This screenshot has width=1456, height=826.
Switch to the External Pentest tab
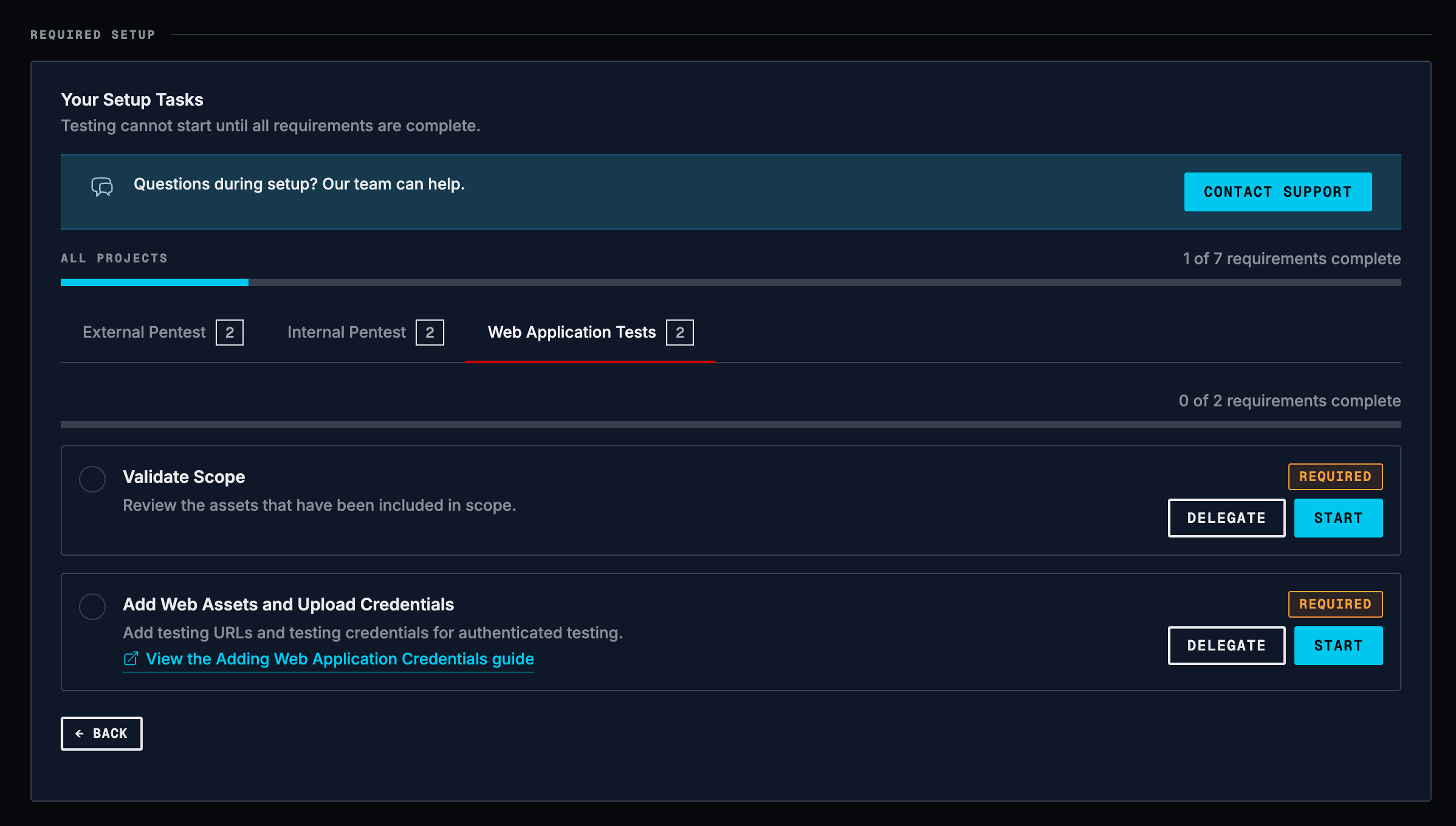pyautogui.click(x=163, y=333)
